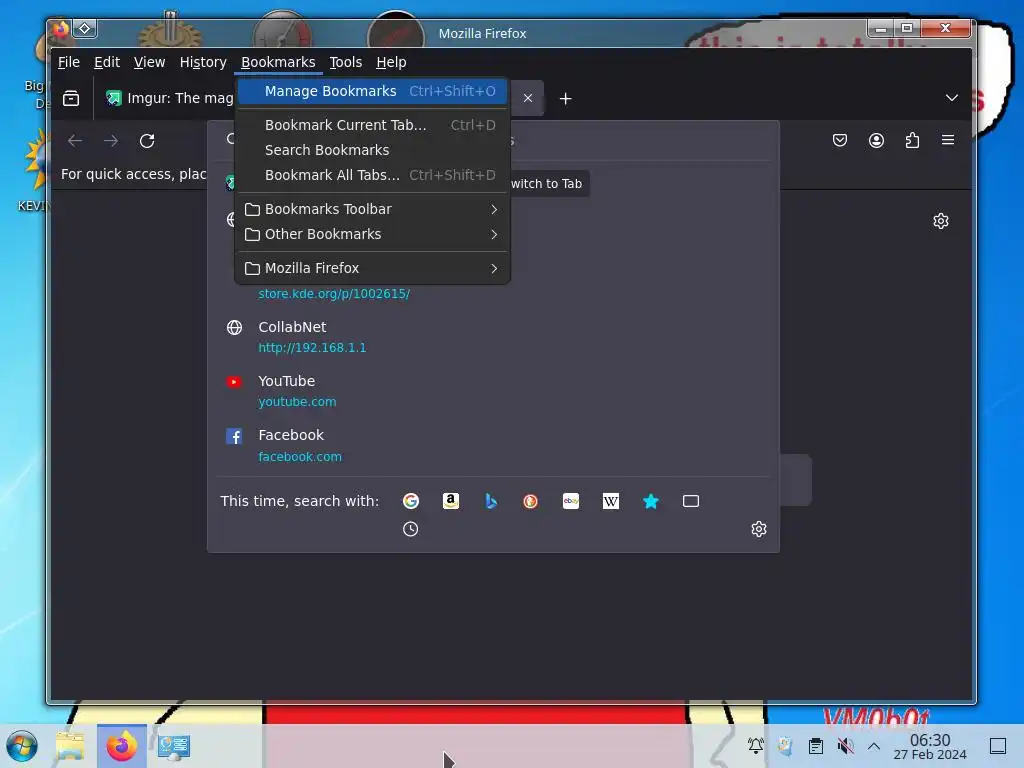Go back with the back arrow
The image size is (1024, 768).
coord(75,140)
